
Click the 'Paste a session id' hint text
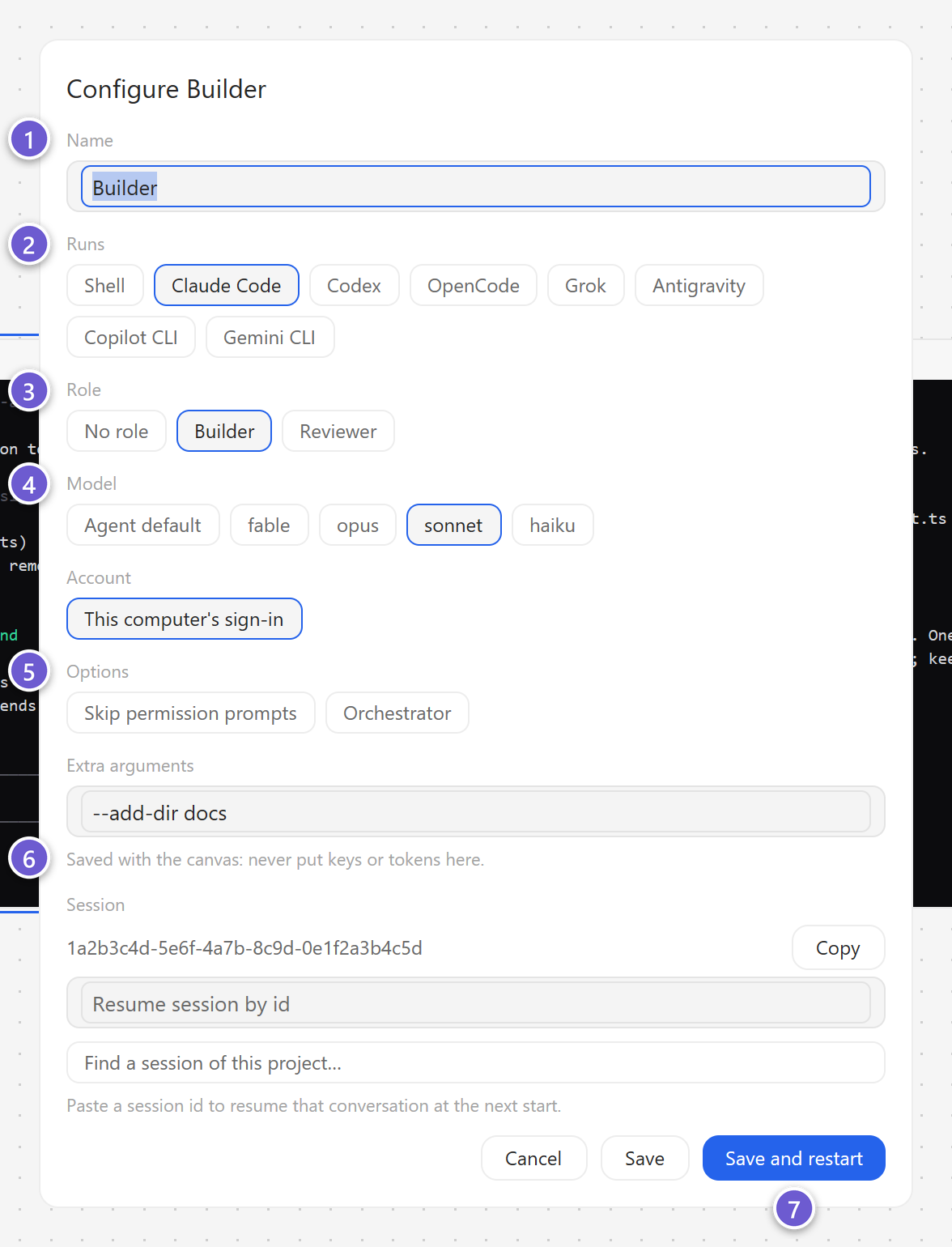click(x=314, y=1106)
